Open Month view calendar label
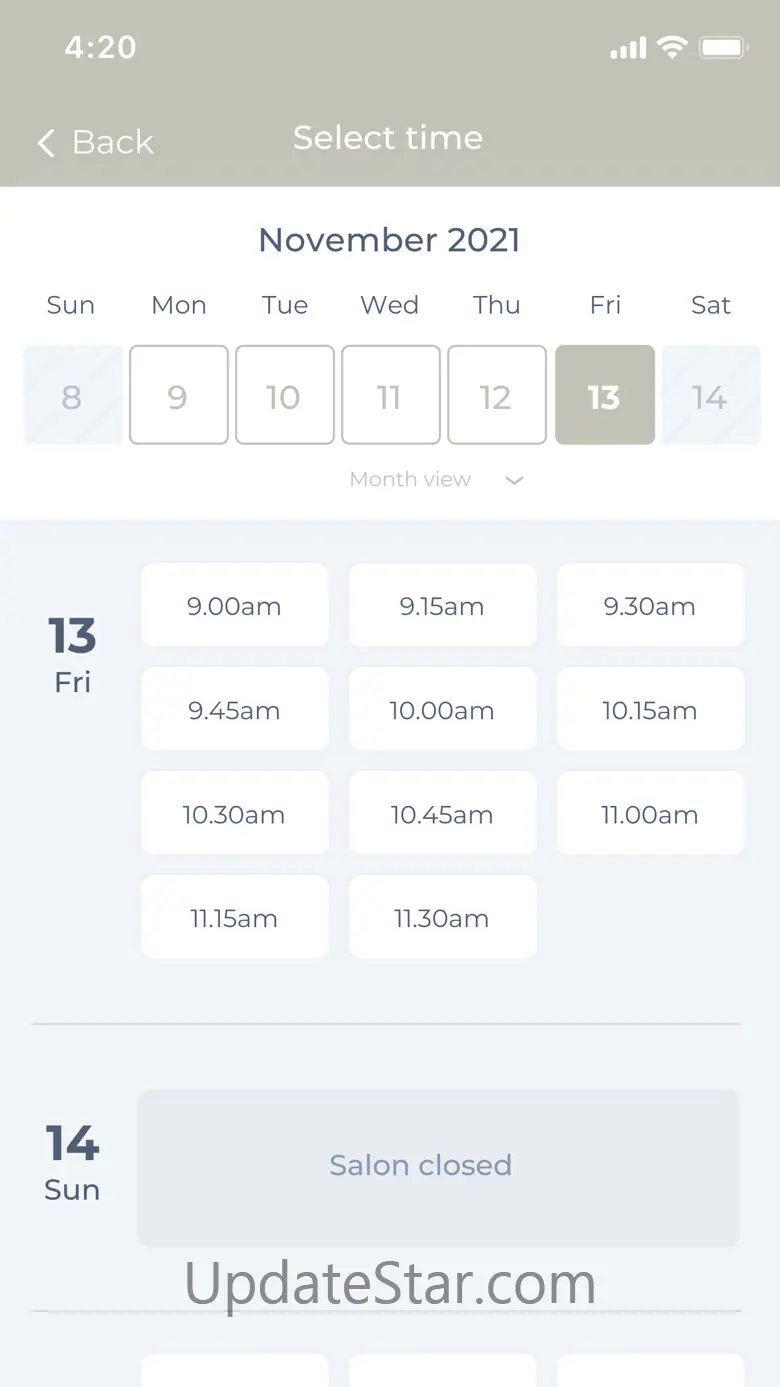 (410, 479)
